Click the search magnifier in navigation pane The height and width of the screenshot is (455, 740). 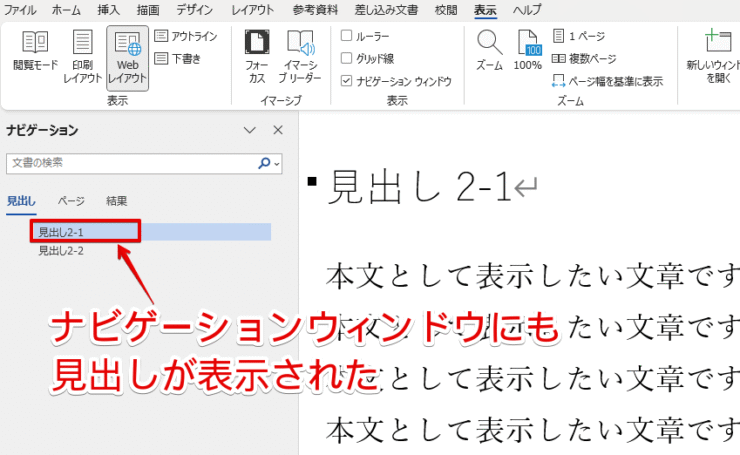[x=264, y=163]
